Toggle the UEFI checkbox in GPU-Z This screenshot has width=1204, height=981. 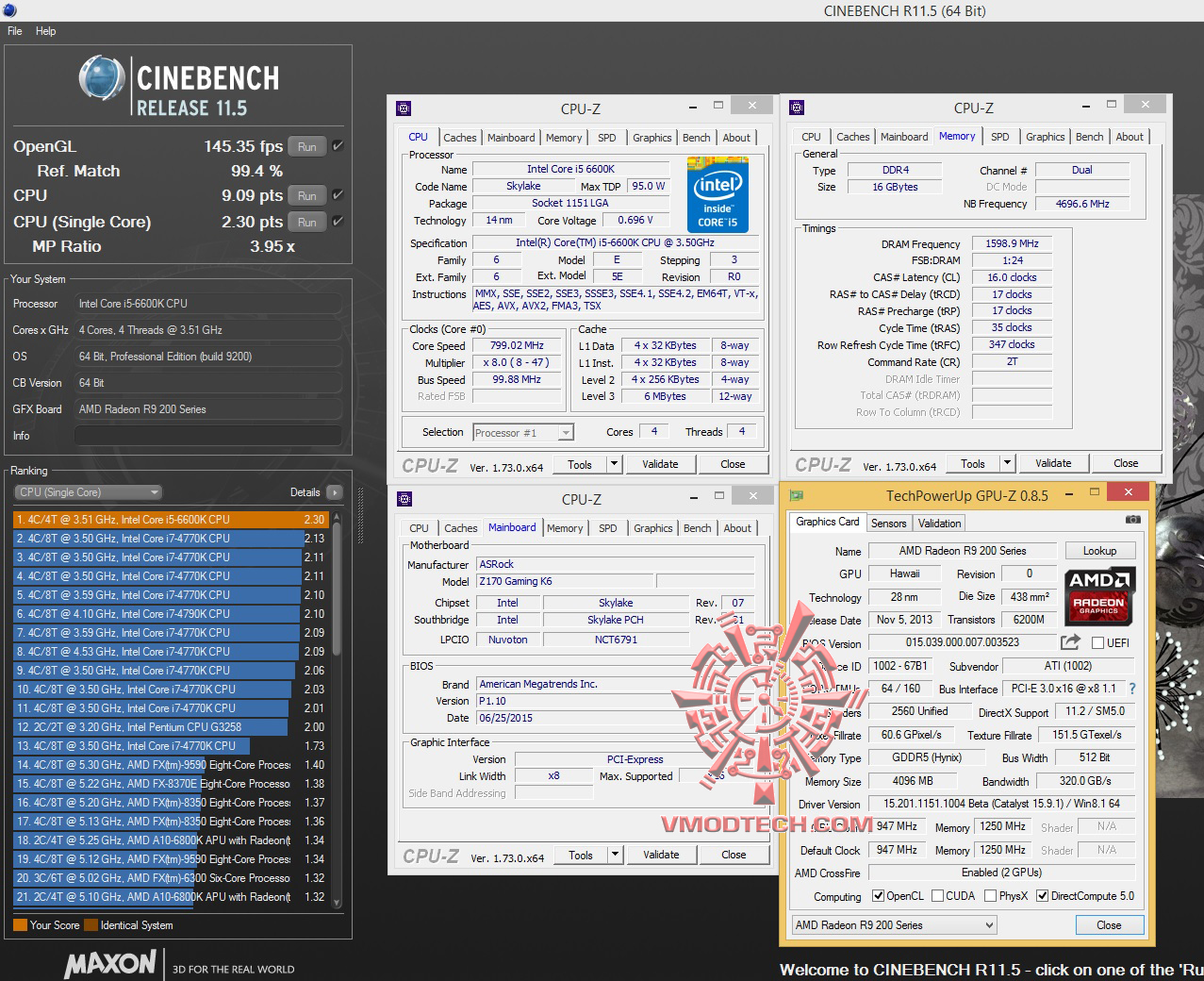tap(1097, 643)
